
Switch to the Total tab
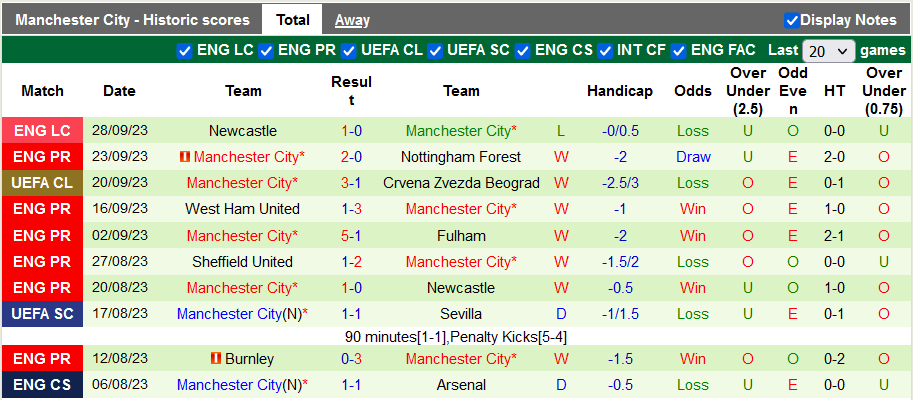point(292,20)
